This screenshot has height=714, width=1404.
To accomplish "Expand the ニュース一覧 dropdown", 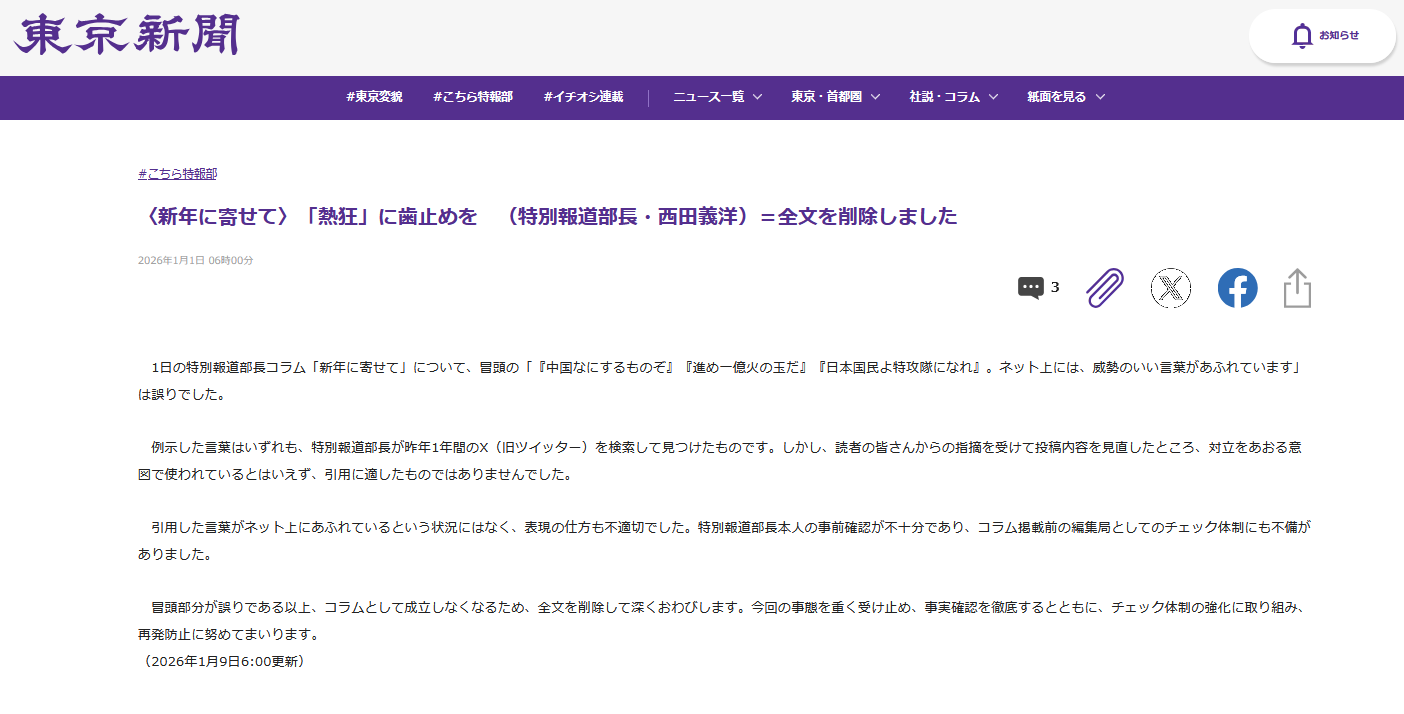I will click(x=717, y=97).
